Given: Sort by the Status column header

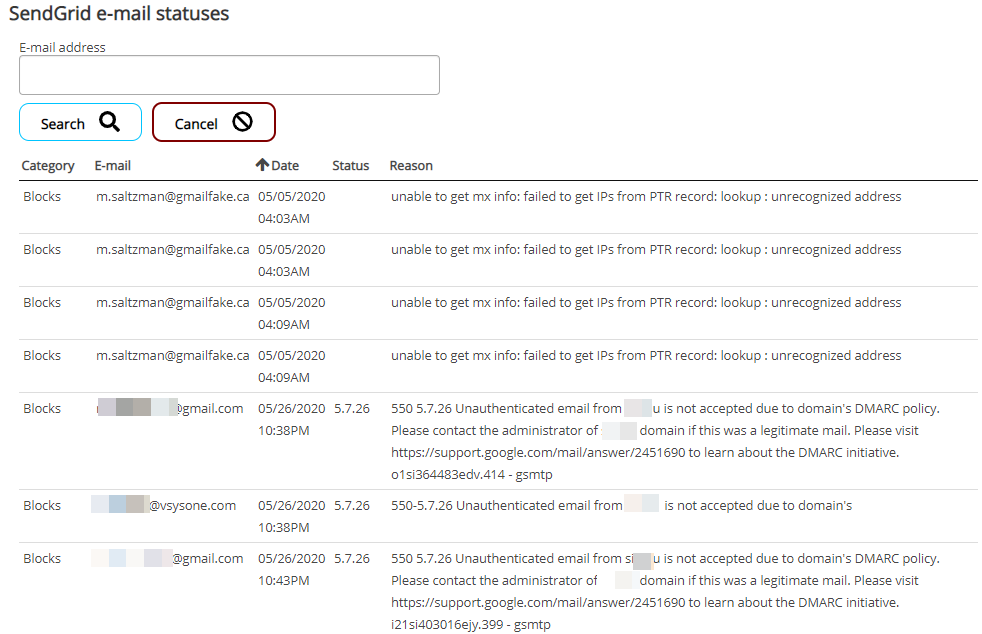Looking at the screenshot, I should (351, 166).
